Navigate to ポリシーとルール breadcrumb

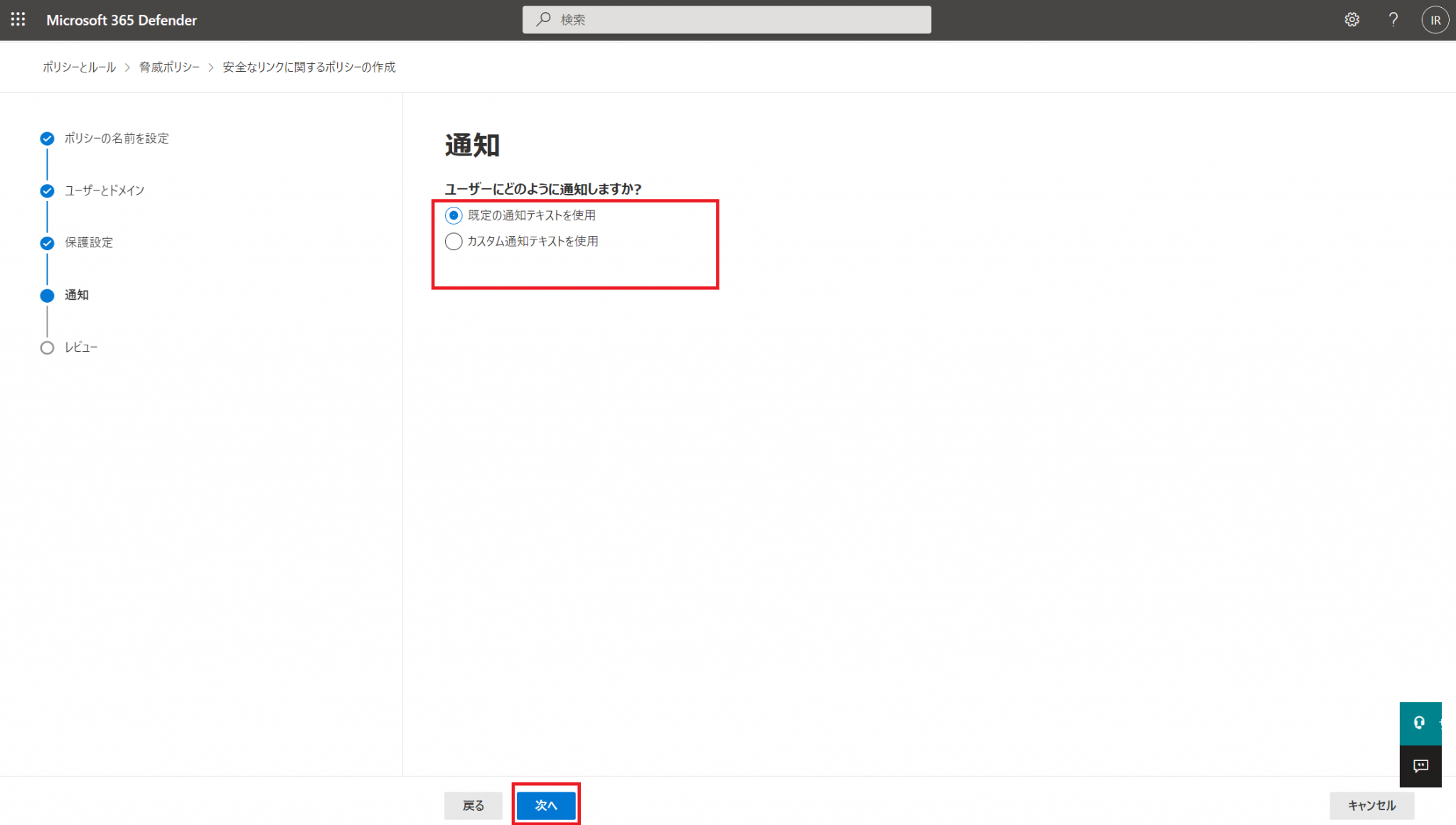coord(78,66)
